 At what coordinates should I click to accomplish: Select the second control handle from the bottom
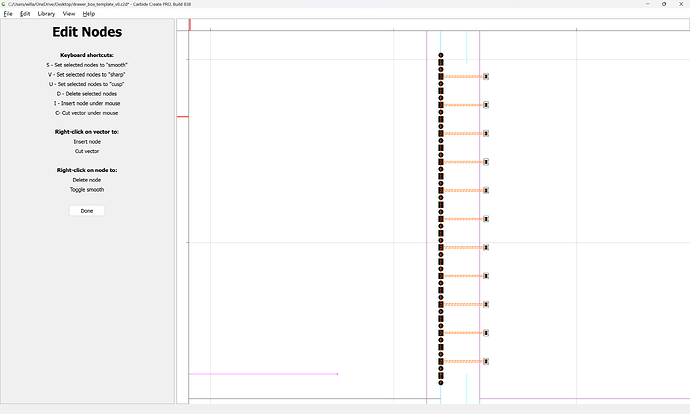pos(486,333)
